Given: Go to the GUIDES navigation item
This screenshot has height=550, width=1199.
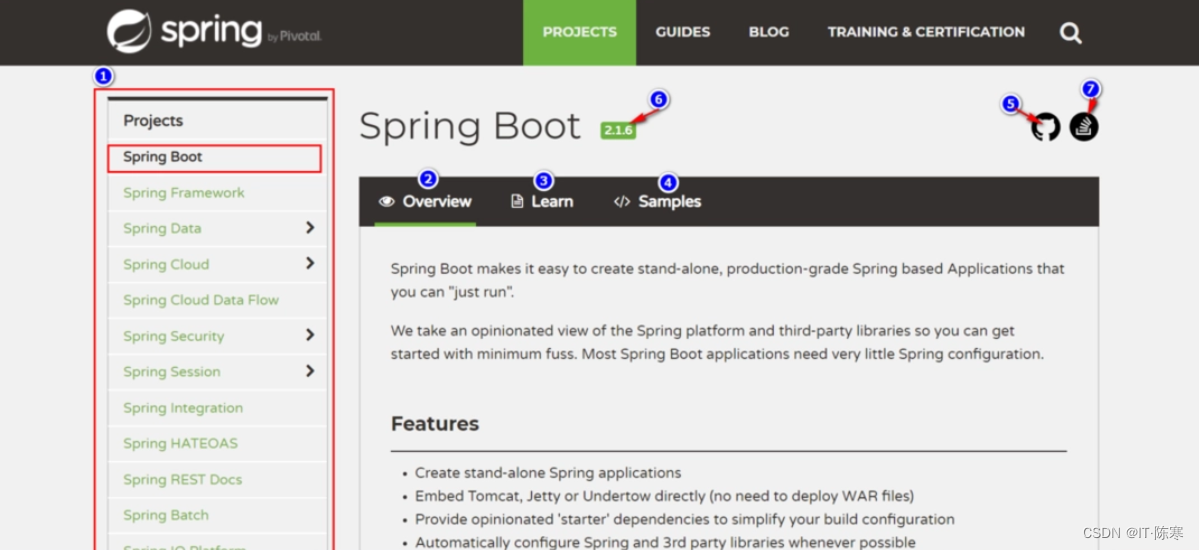Looking at the screenshot, I should point(683,32).
